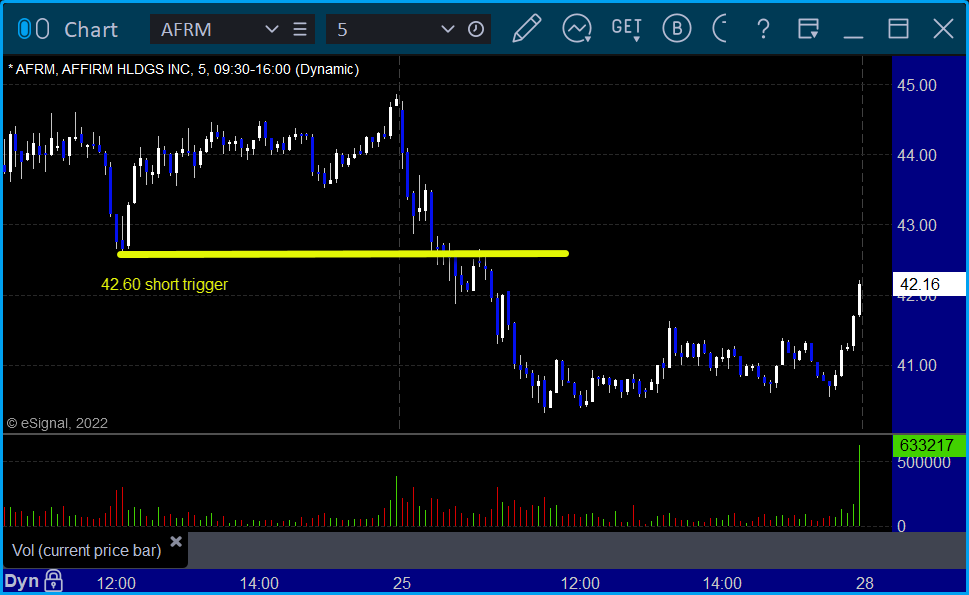Click the first 14:00 time axis label

(x=259, y=583)
